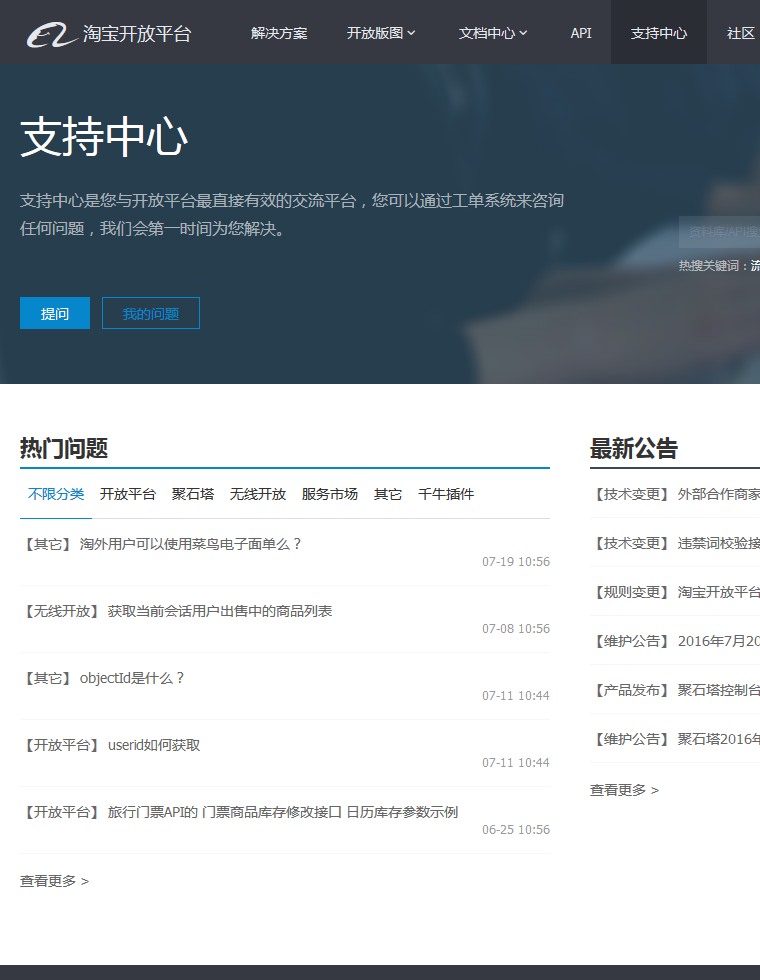Switch to the 其它 tab

[x=388, y=494]
